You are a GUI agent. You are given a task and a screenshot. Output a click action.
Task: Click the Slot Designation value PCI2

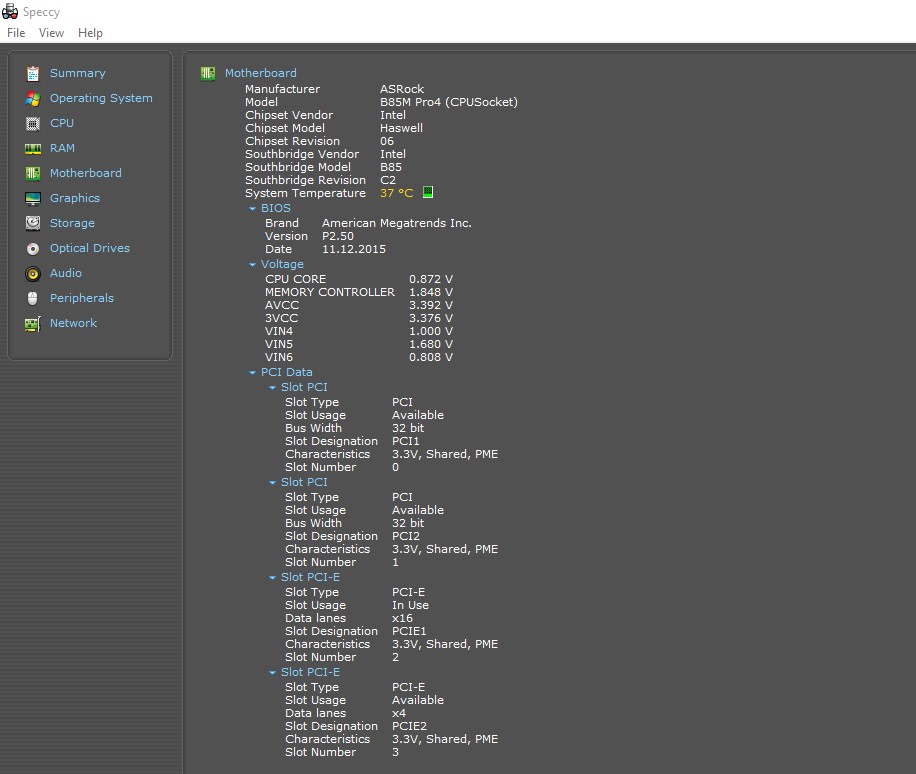406,536
